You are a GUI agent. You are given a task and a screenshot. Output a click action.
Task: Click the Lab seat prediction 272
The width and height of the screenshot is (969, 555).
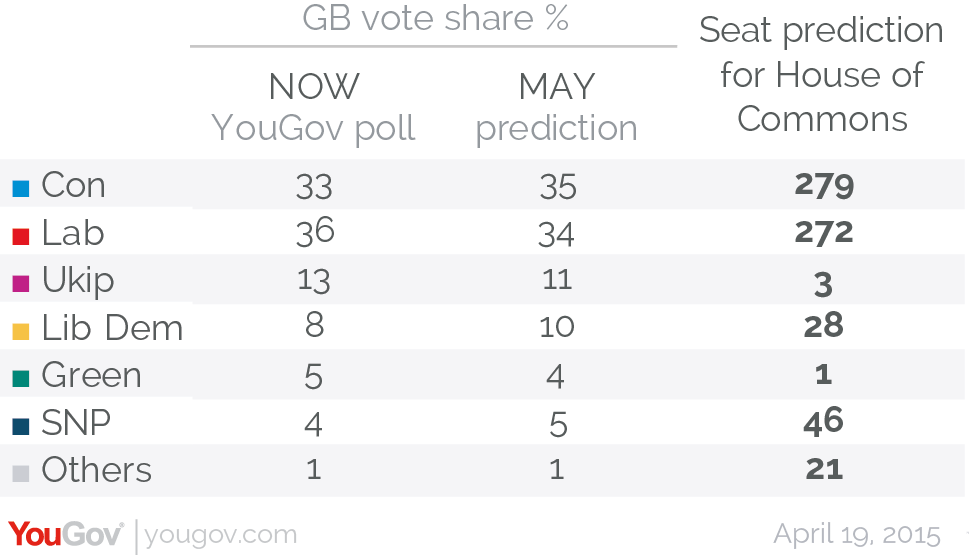(x=824, y=233)
